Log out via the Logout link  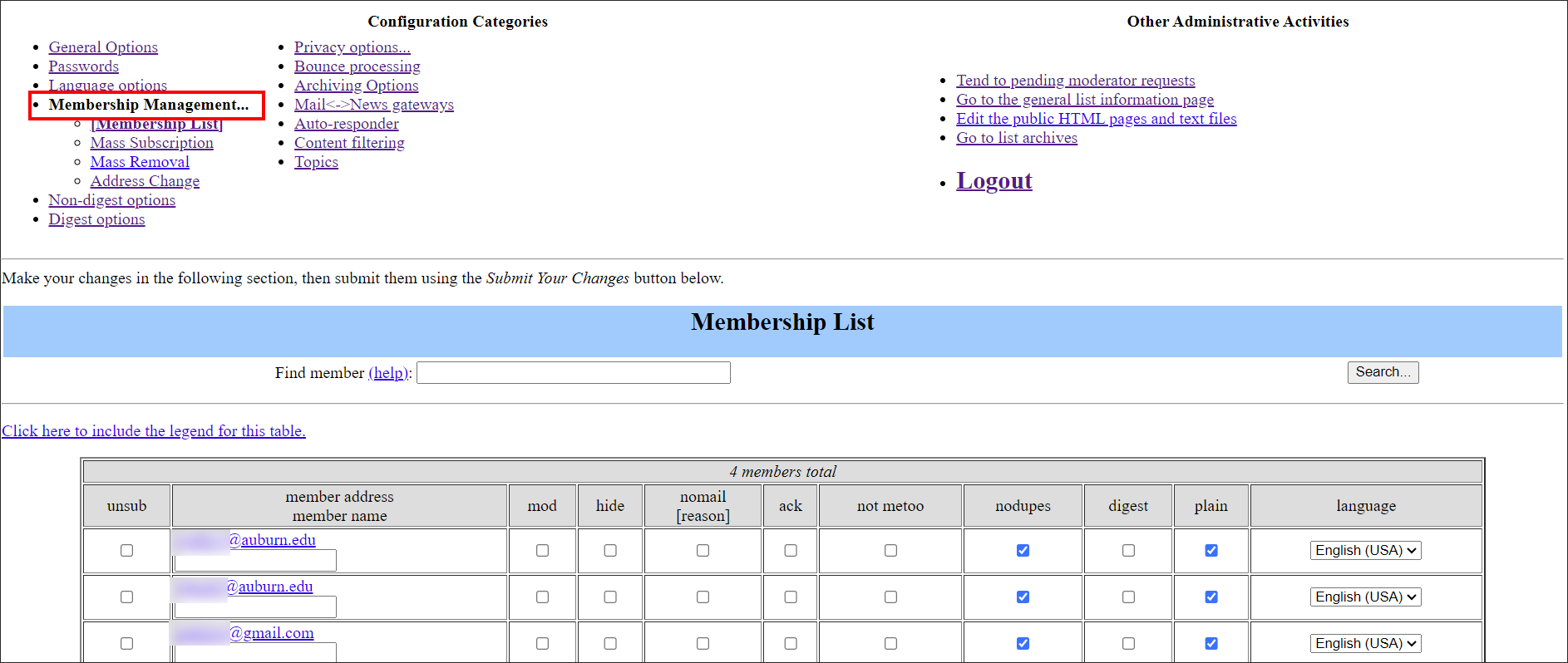[x=994, y=181]
